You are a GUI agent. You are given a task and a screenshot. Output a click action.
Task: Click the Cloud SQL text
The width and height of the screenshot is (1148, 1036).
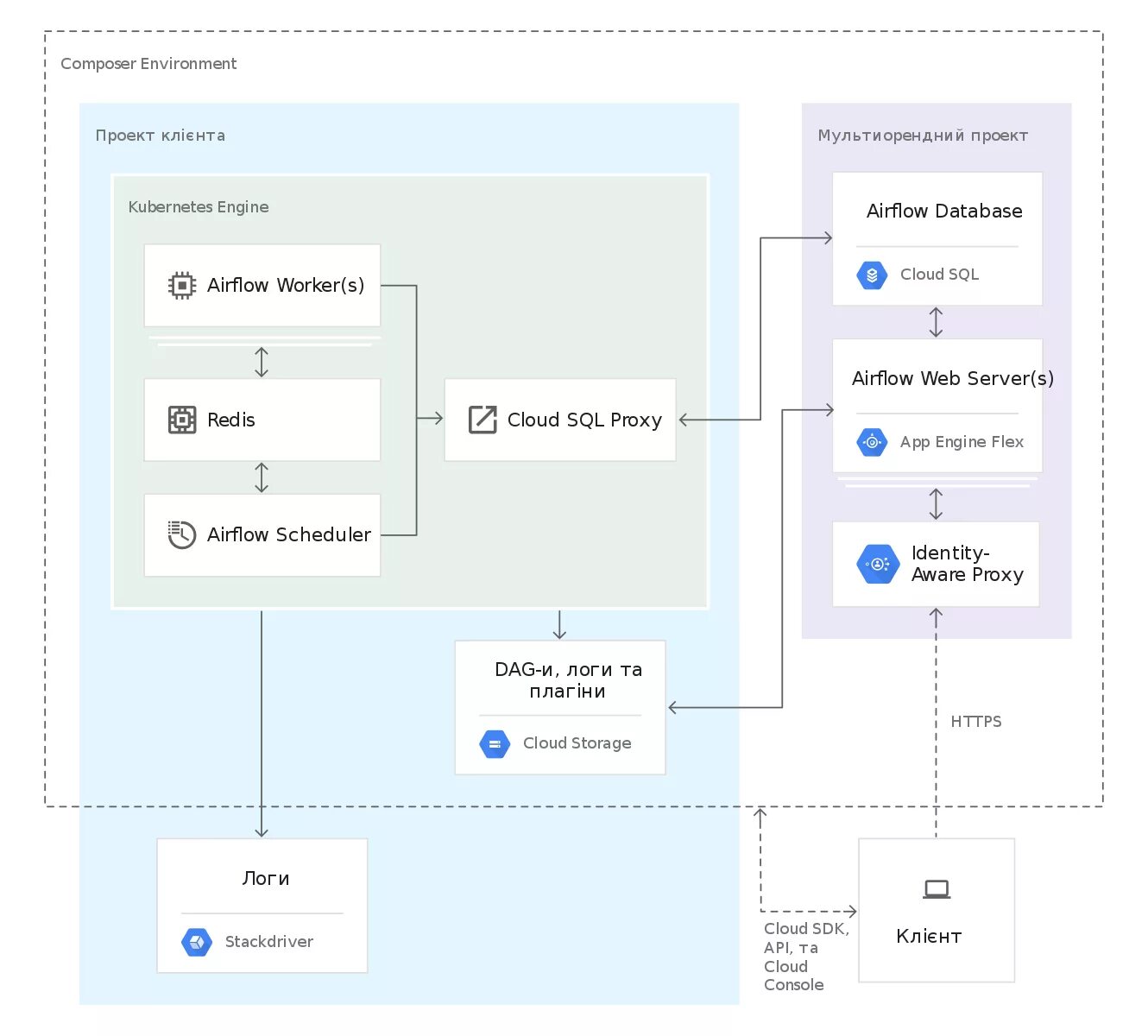click(939, 275)
